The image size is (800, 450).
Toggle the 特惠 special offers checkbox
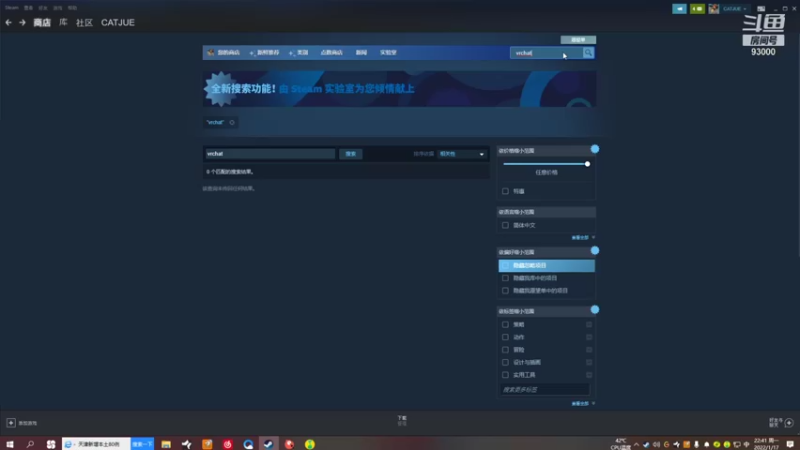[x=505, y=191]
